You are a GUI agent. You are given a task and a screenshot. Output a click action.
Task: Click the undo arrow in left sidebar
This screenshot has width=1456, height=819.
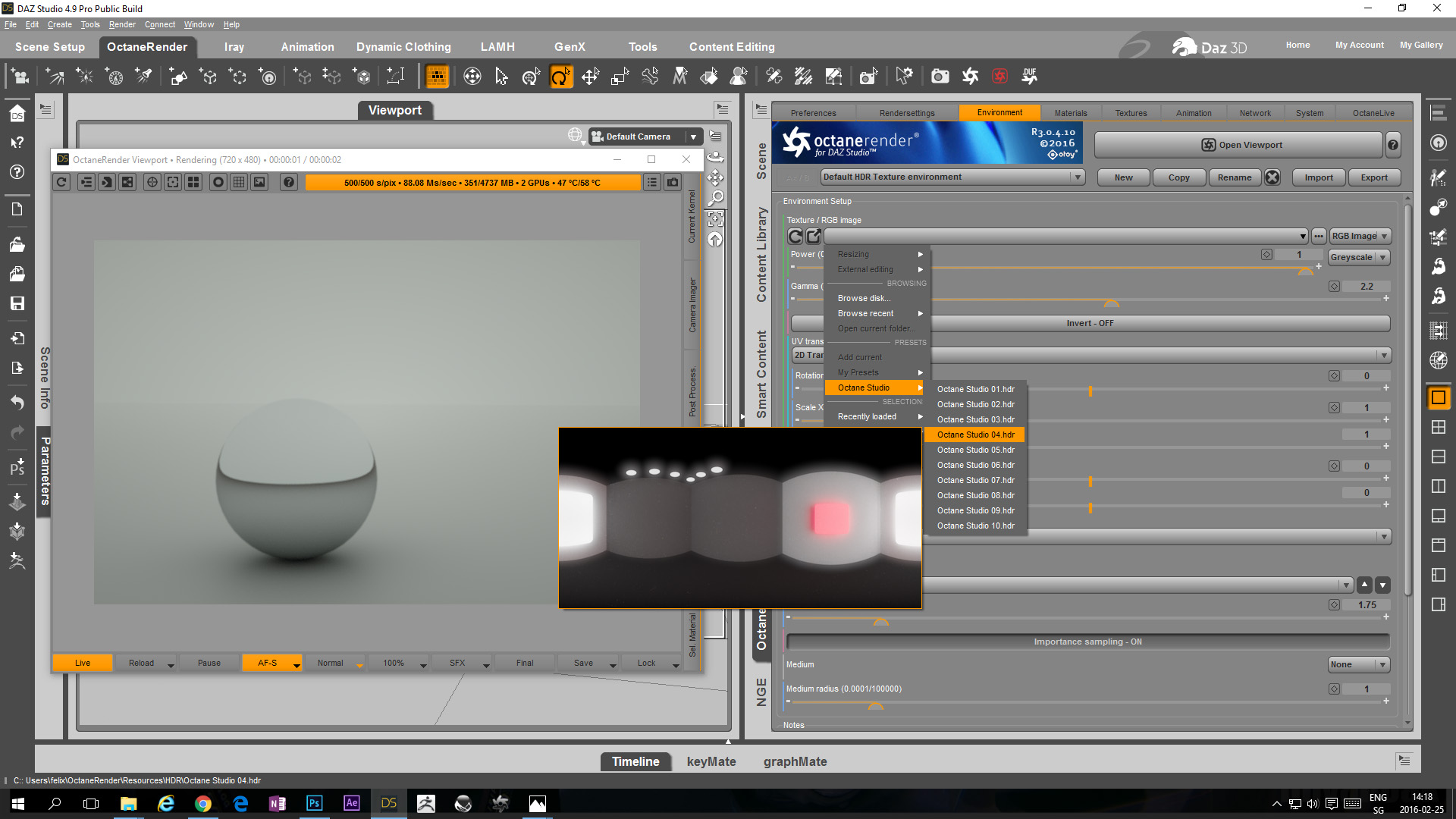pyautogui.click(x=17, y=402)
